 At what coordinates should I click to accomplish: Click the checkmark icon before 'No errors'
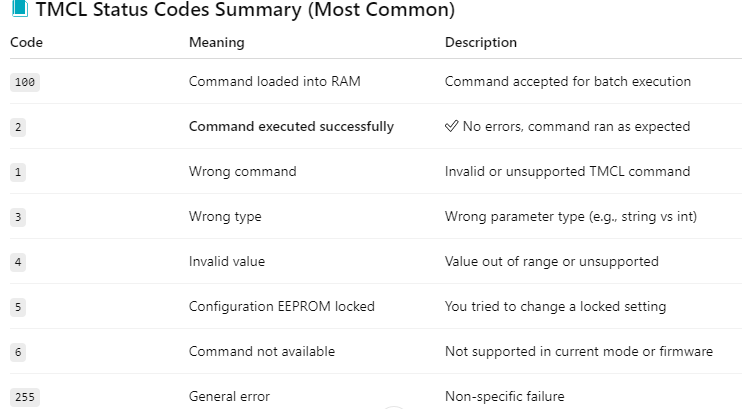[x=451, y=127]
